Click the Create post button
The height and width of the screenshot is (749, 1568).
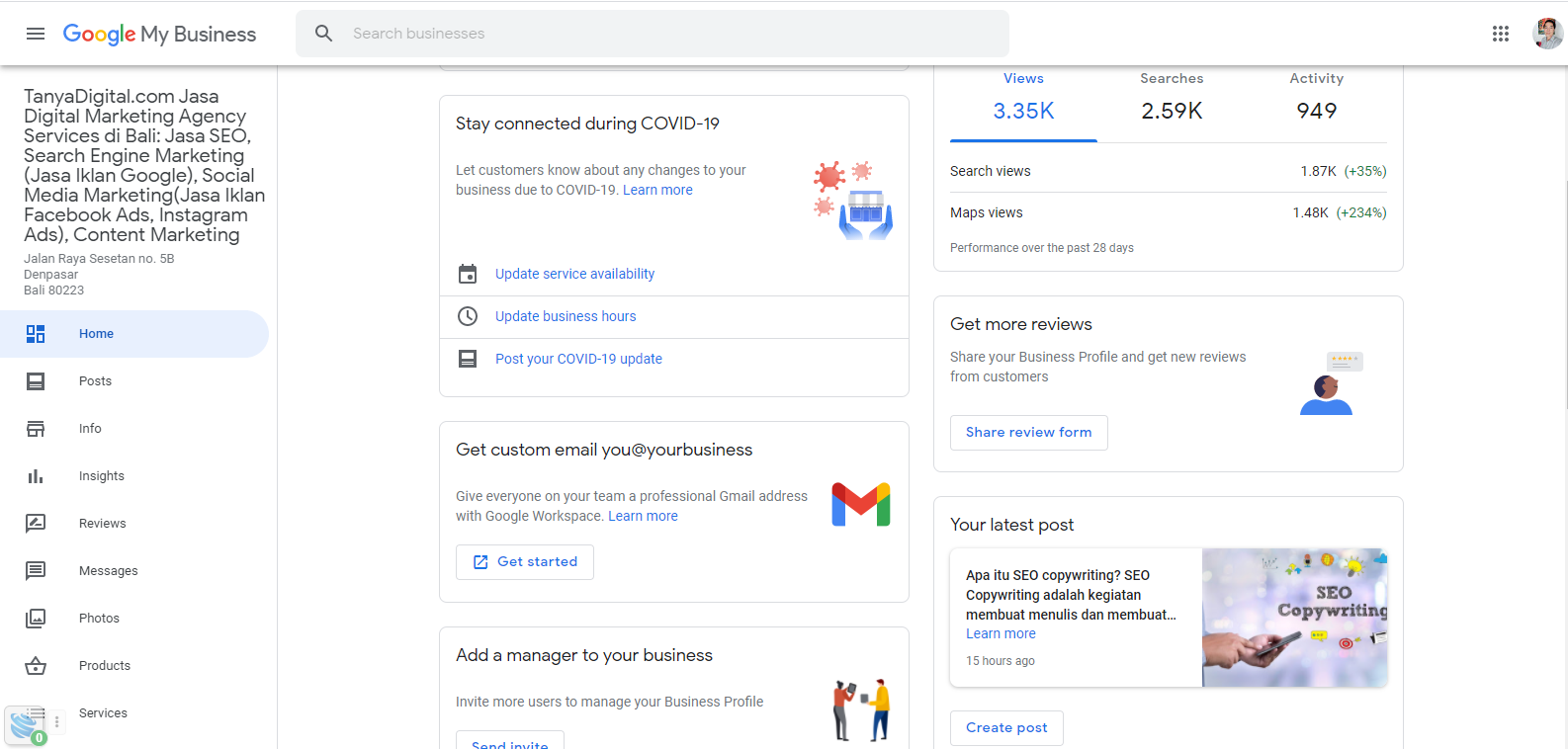pos(1006,728)
